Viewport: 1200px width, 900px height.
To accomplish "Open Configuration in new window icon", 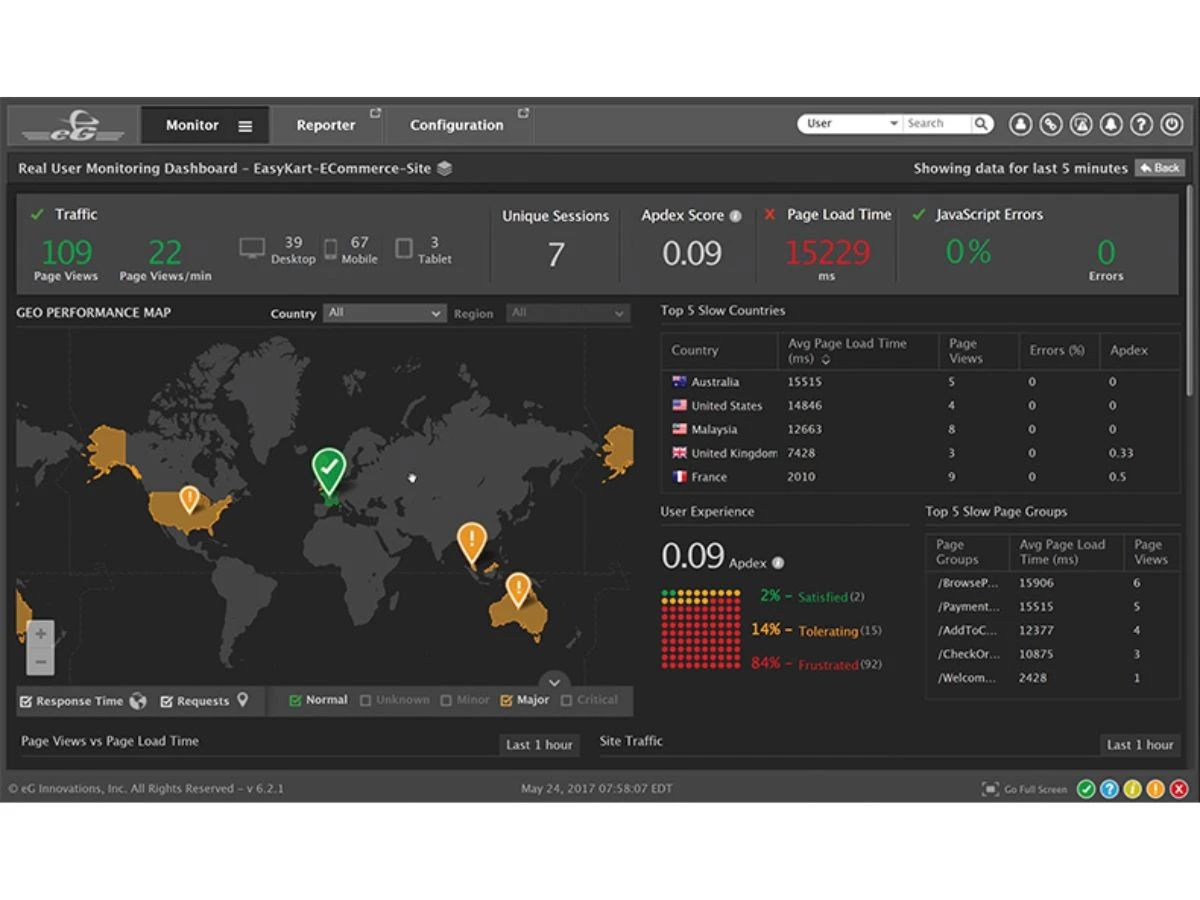I will click(523, 114).
